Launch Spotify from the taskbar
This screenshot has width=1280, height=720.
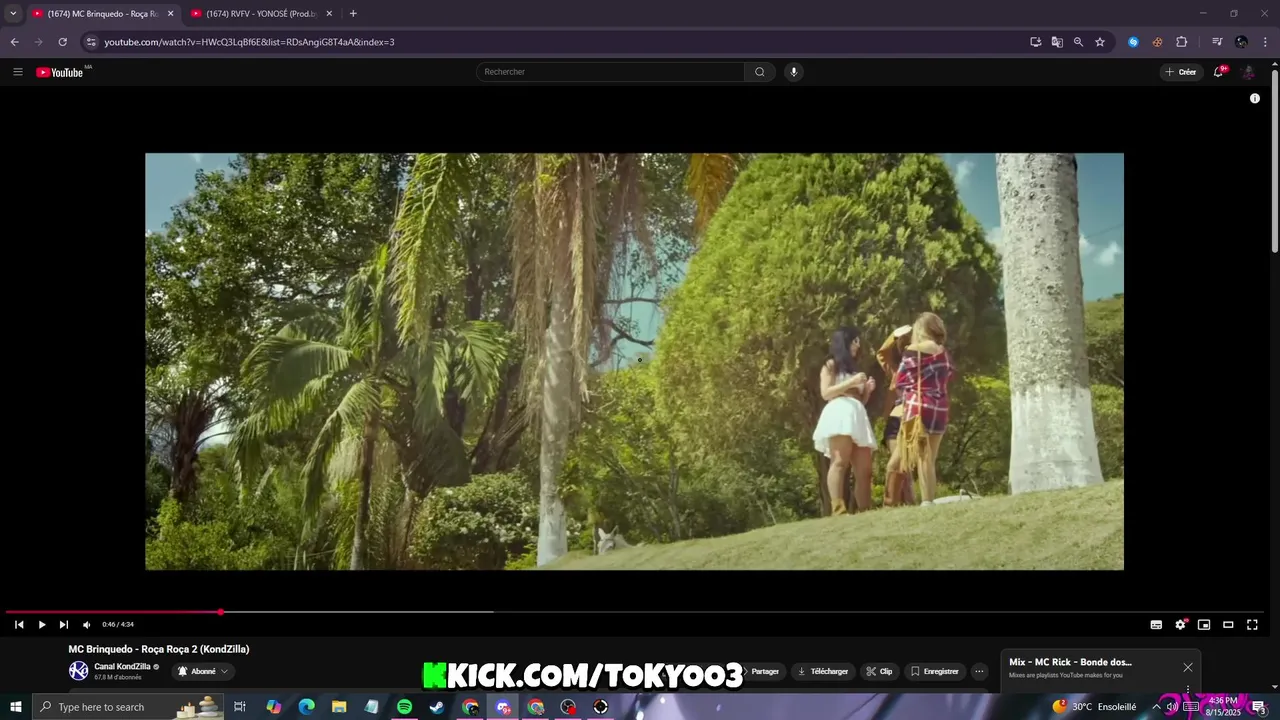pos(404,707)
